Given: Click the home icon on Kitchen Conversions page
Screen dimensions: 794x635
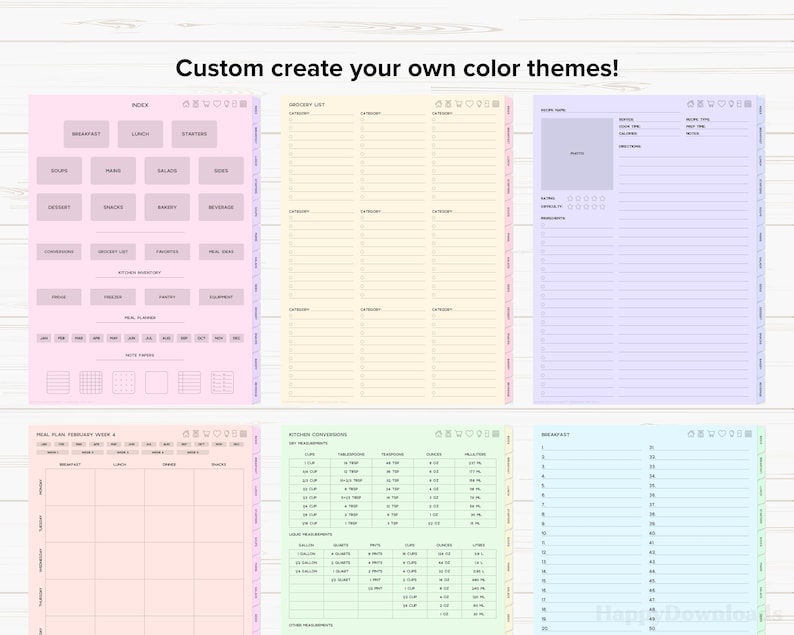Looking at the screenshot, I should click(439, 434).
